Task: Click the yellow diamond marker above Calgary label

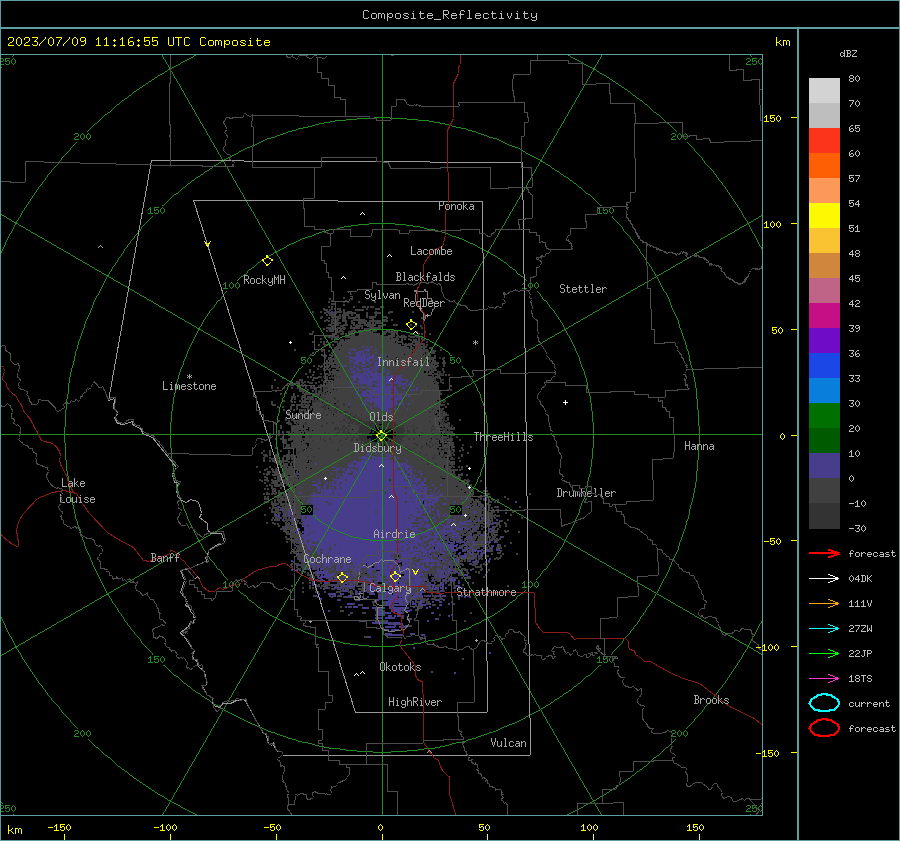Action: [x=395, y=576]
